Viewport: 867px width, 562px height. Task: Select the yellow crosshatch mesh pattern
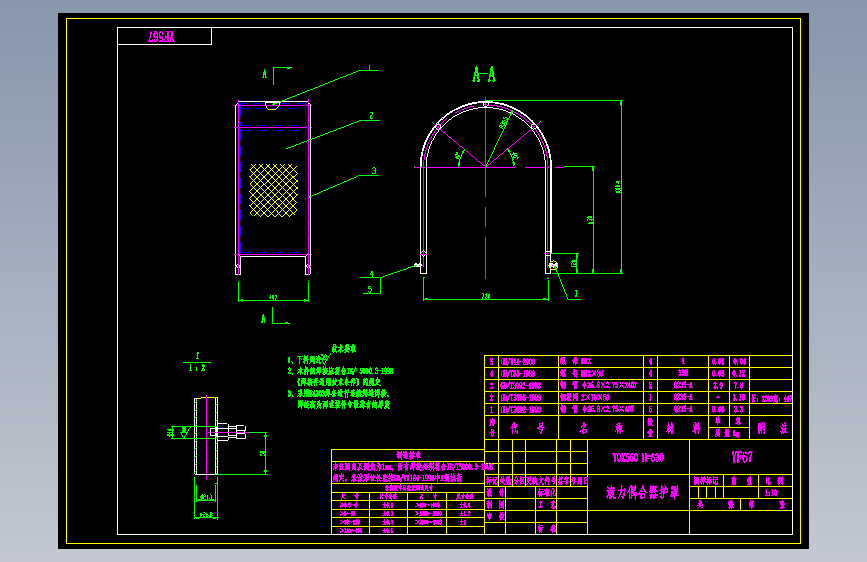pyautogui.click(x=273, y=190)
